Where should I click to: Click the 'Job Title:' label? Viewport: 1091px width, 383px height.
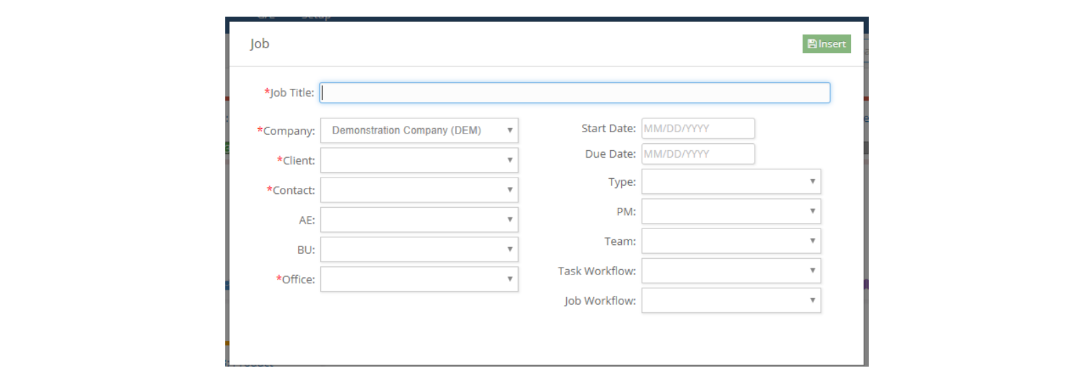point(289,93)
